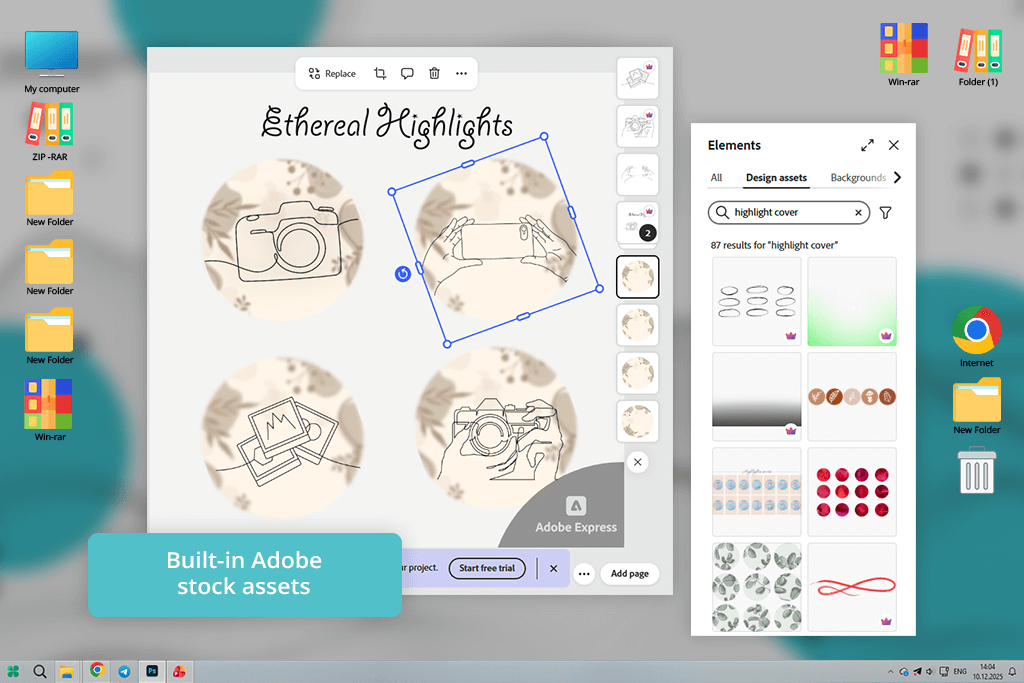Open Chrome from the taskbar
The width and height of the screenshot is (1024, 683).
coord(97,670)
